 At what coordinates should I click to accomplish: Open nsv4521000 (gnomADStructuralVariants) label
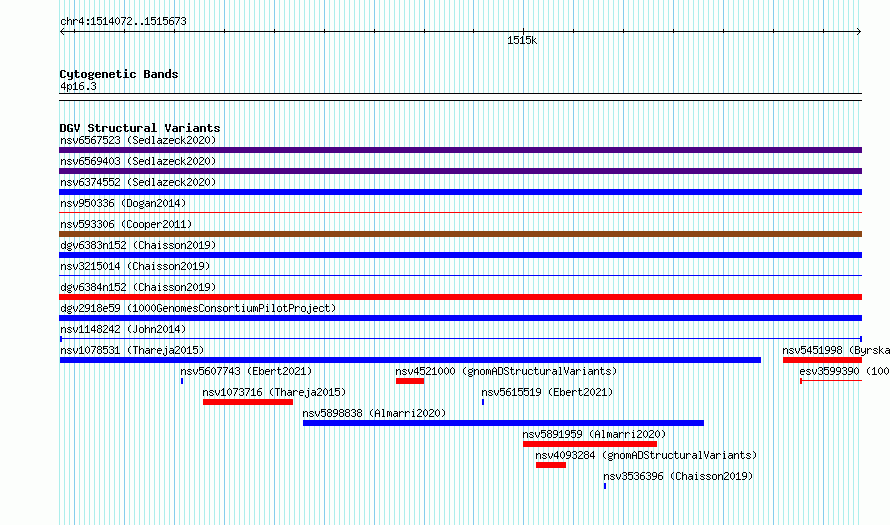tap(506, 371)
